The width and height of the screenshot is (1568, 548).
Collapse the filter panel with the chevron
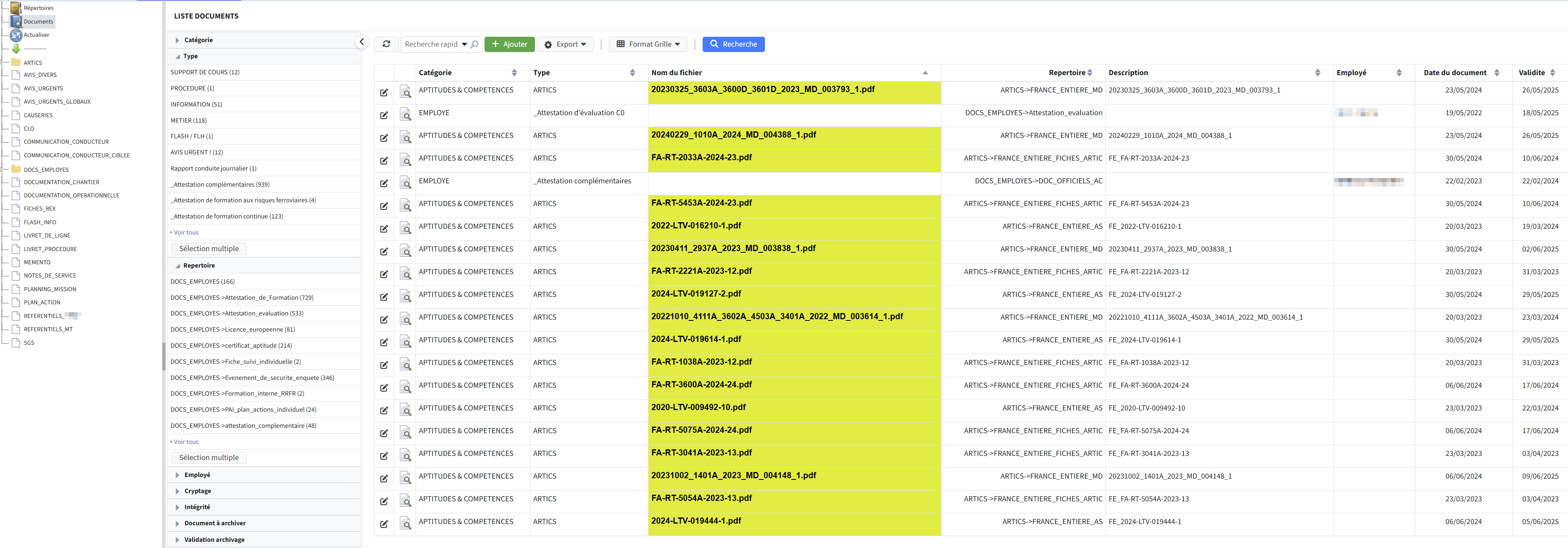point(361,42)
